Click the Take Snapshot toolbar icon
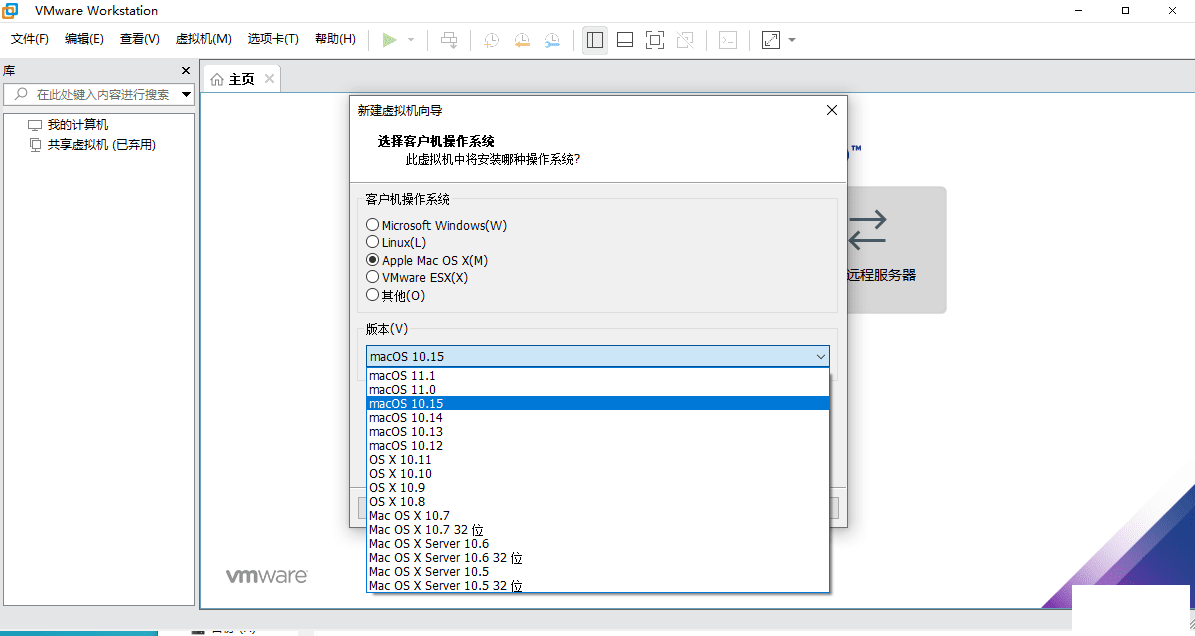Screen dimensions: 1195x636 coord(492,40)
